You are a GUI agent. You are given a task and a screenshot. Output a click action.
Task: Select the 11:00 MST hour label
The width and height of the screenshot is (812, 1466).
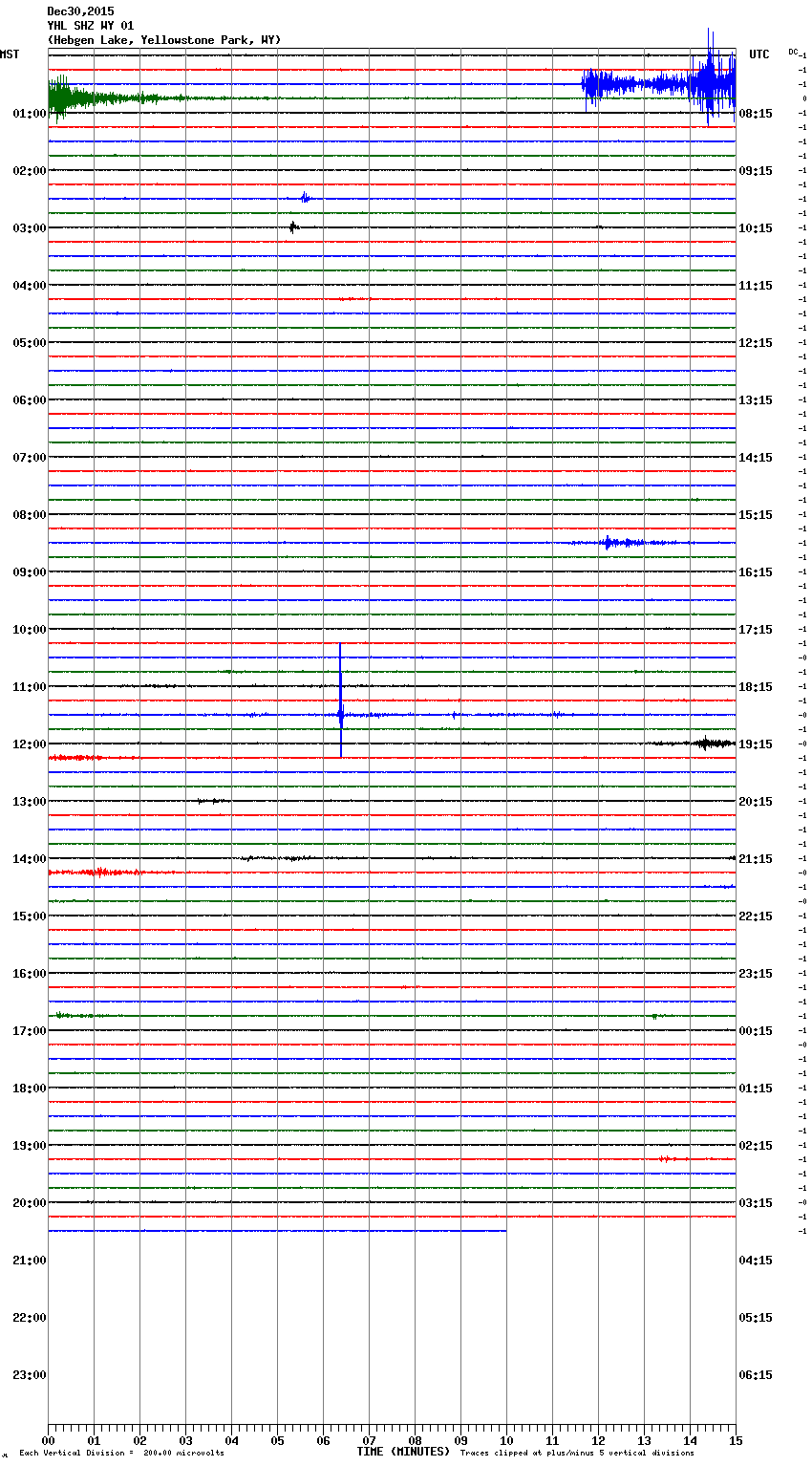tap(30, 687)
